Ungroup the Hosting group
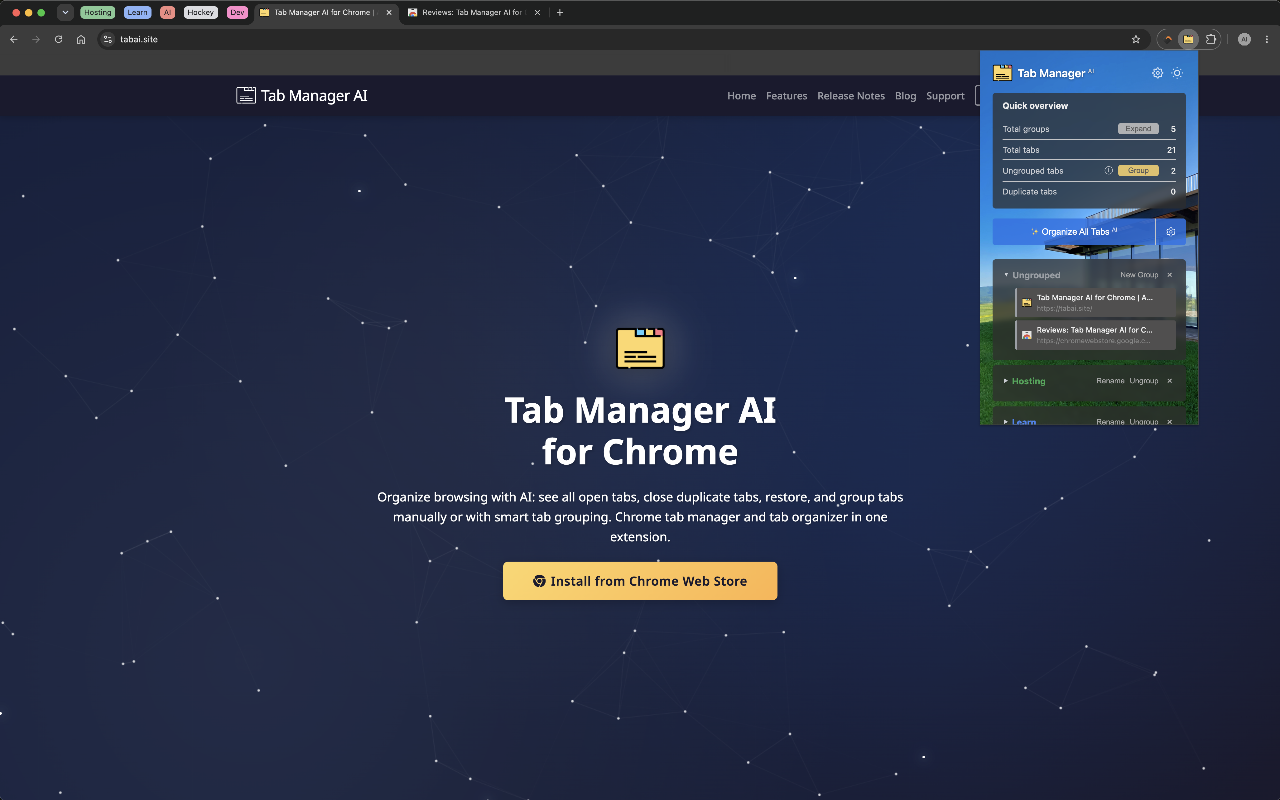Image resolution: width=1280 pixels, height=800 pixels. (1144, 381)
